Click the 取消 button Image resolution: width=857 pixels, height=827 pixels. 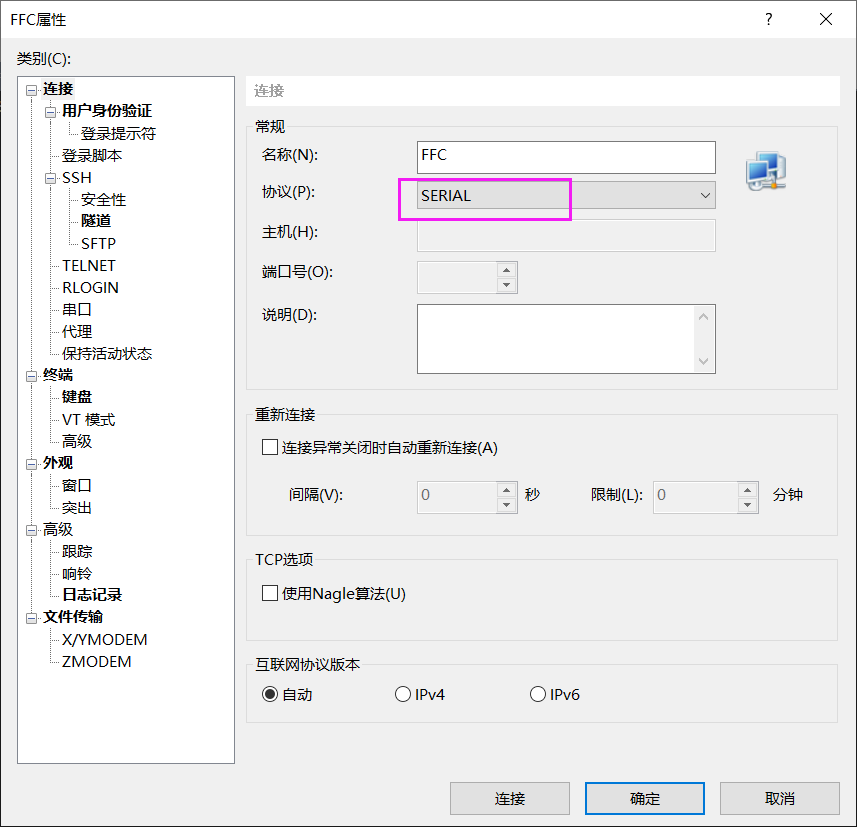779,799
